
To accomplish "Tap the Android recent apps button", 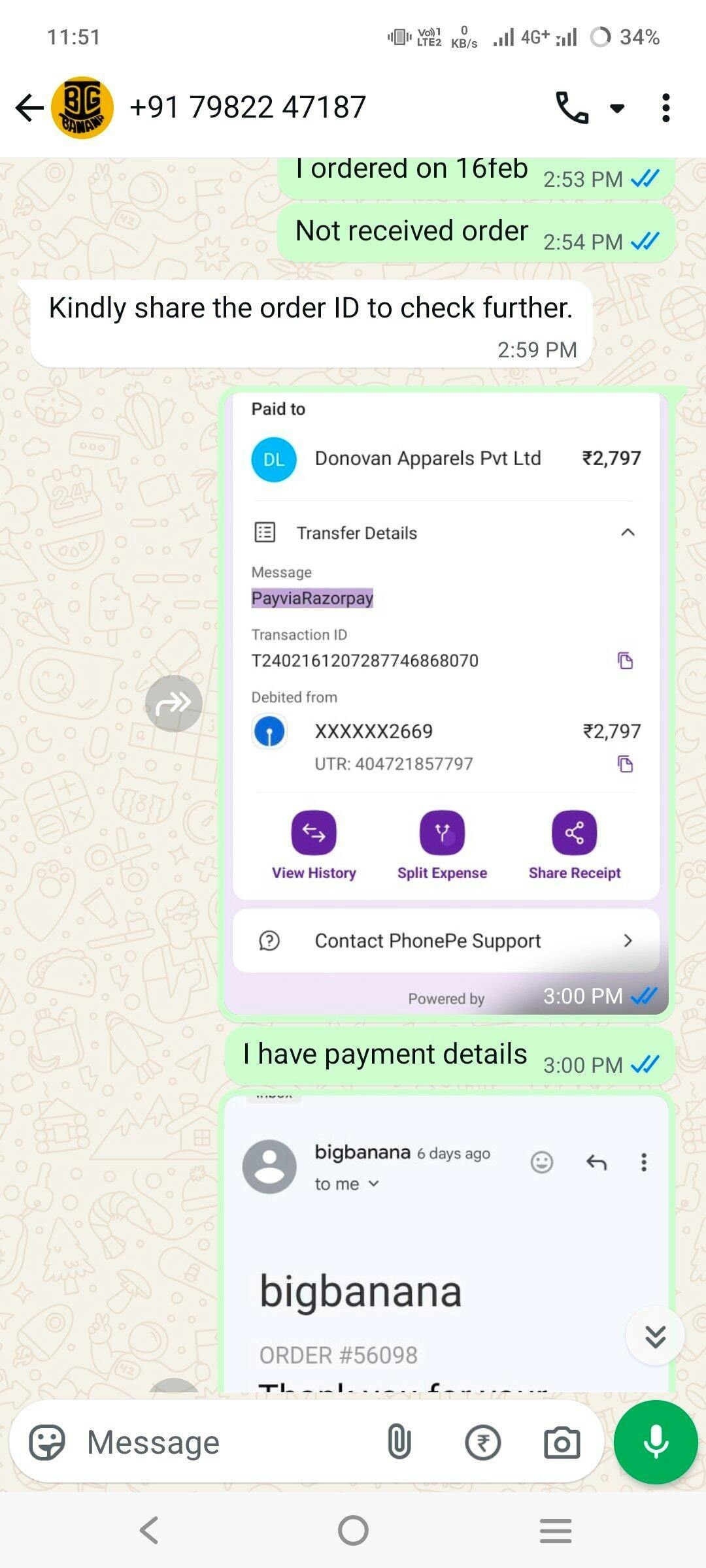I will pyautogui.click(x=556, y=1530).
